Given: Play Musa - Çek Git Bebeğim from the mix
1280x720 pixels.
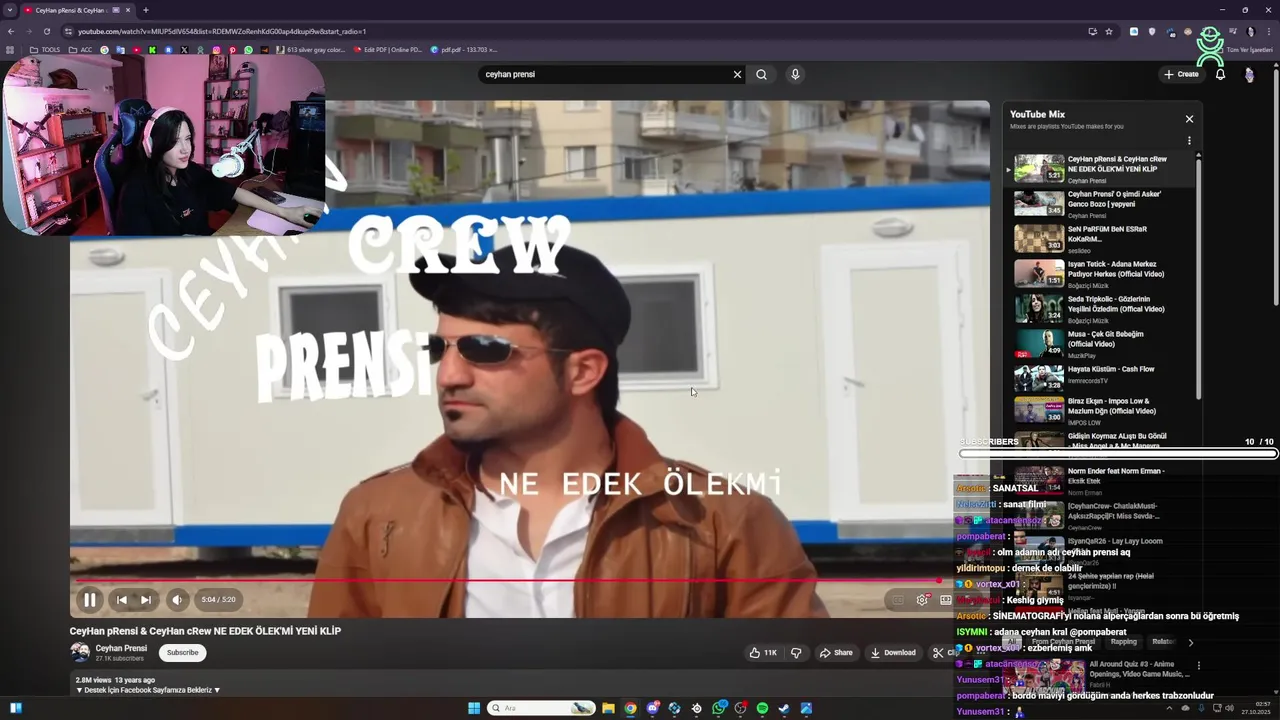Looking at the screenshot, I should pos(1100,343).
